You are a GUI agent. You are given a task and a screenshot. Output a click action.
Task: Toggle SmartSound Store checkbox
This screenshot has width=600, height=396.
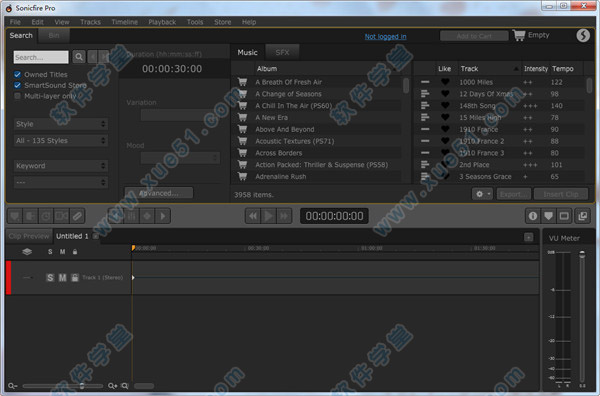17,85
